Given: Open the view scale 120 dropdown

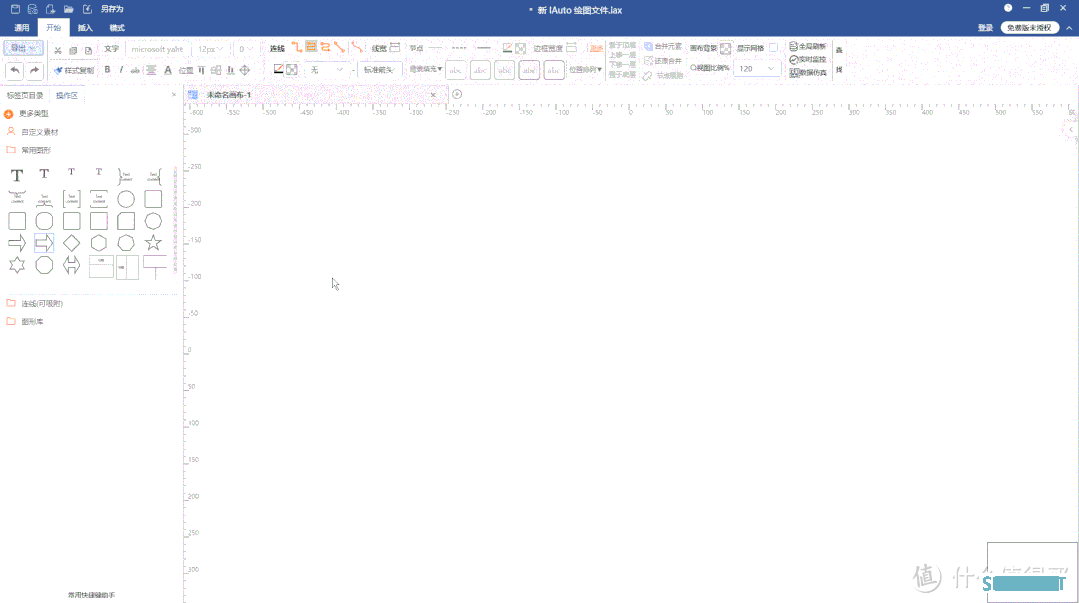Looking at the screenshot, I should click(x=756, y=68).
